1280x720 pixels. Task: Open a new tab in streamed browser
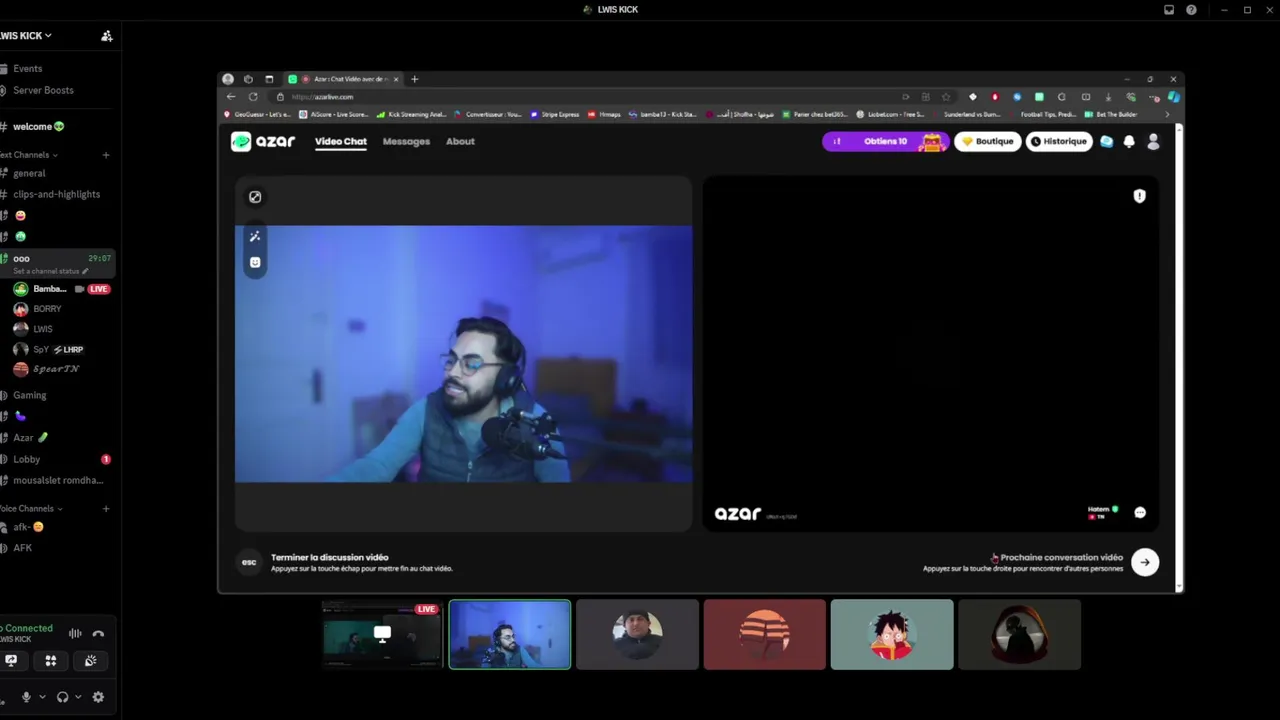click(x=415, y=79)
